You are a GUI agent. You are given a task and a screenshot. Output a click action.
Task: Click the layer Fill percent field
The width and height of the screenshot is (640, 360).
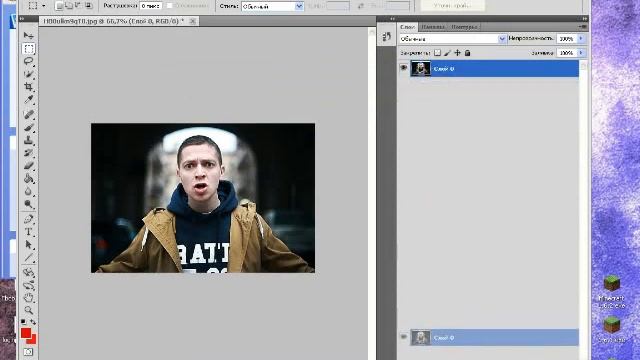tap(567, 53)
